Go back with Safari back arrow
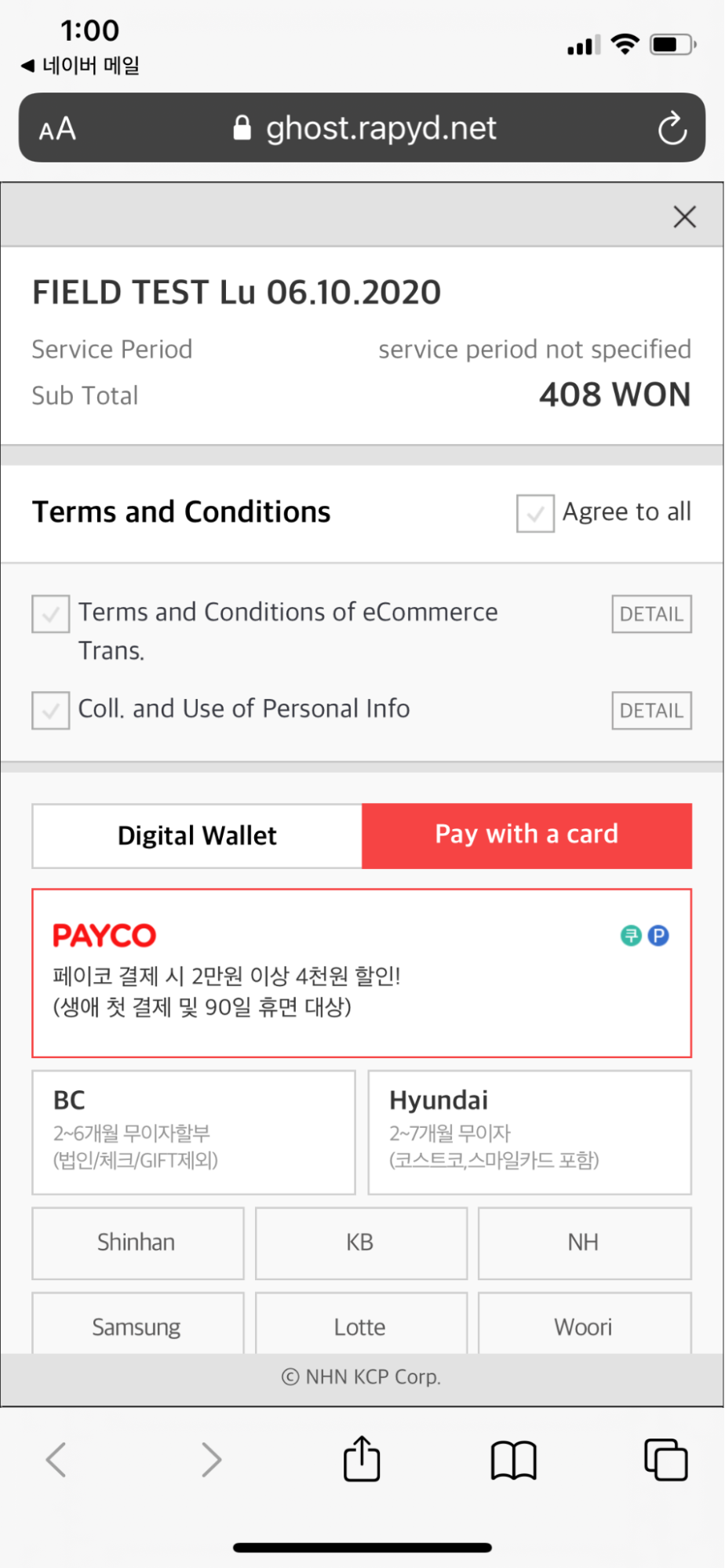Image resolution: width=725 pixels, height=1568 pixels. tap(56, 1460)
